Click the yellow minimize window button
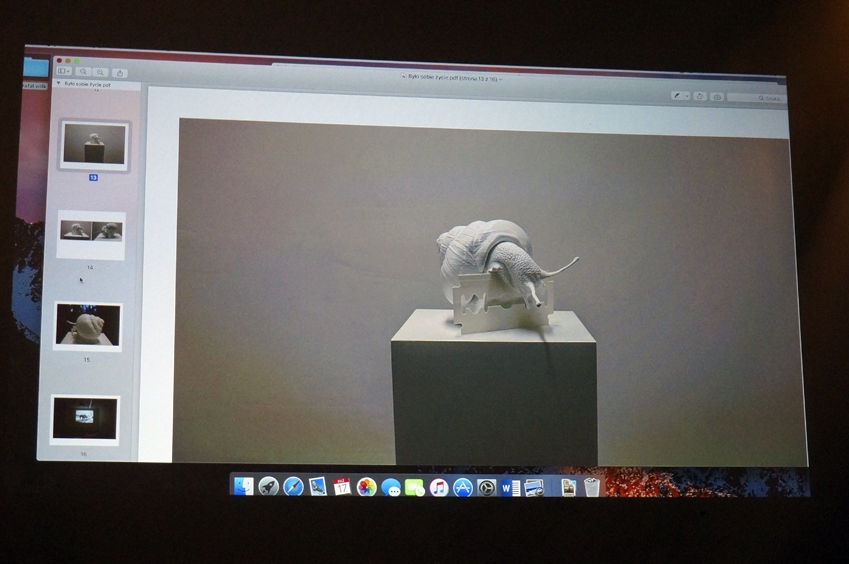 68,61
